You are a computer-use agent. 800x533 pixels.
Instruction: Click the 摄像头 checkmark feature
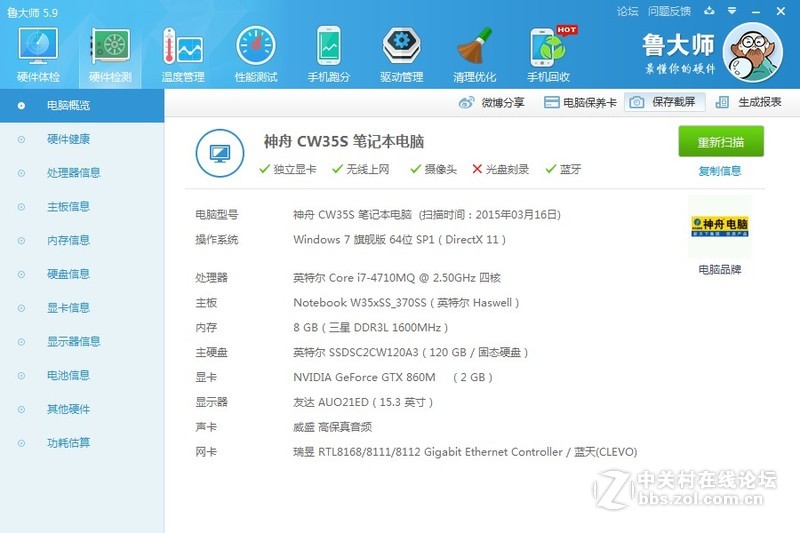(434, 169)
